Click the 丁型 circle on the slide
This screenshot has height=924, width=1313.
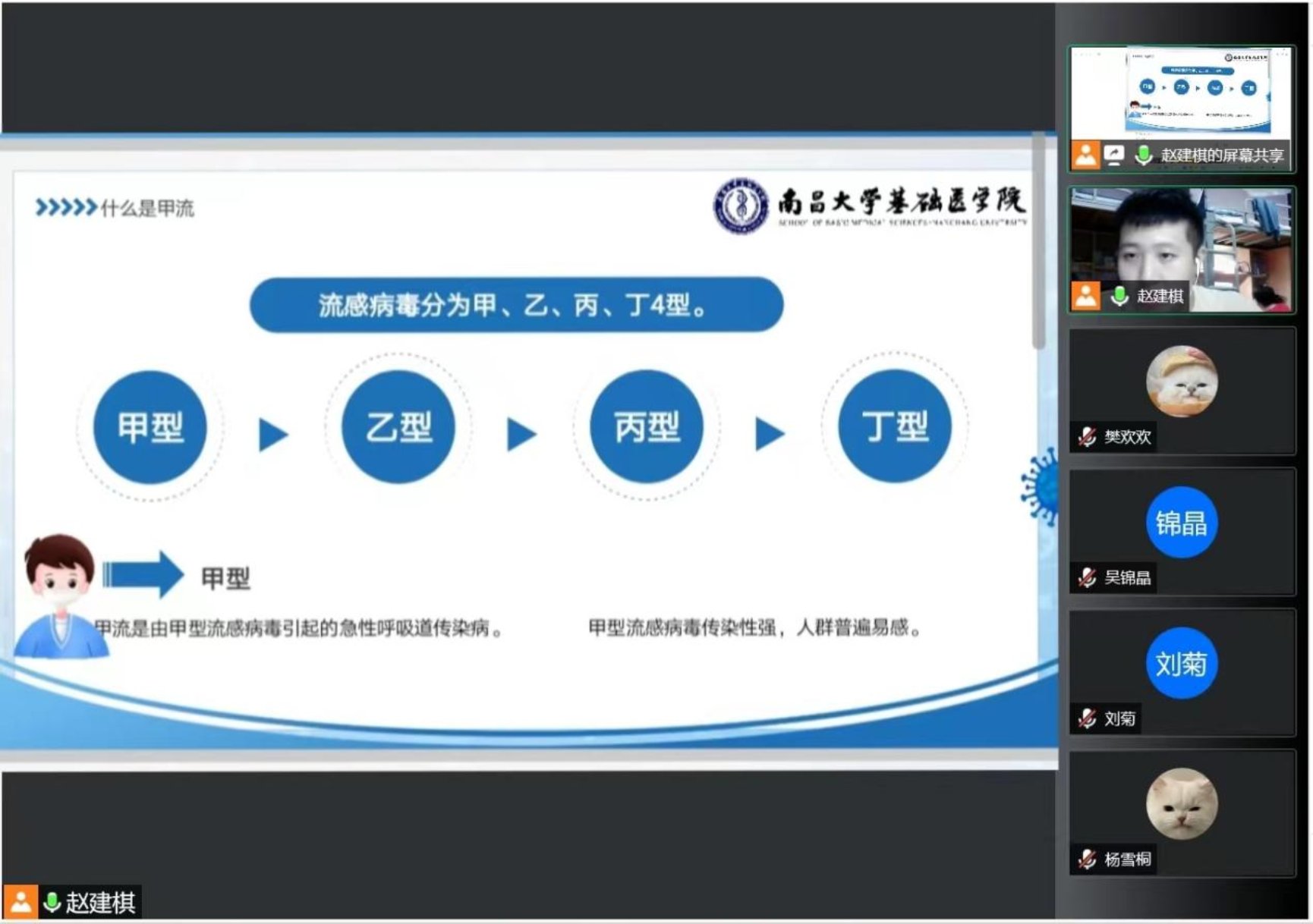pyautogui.click(x=894, y=426)
